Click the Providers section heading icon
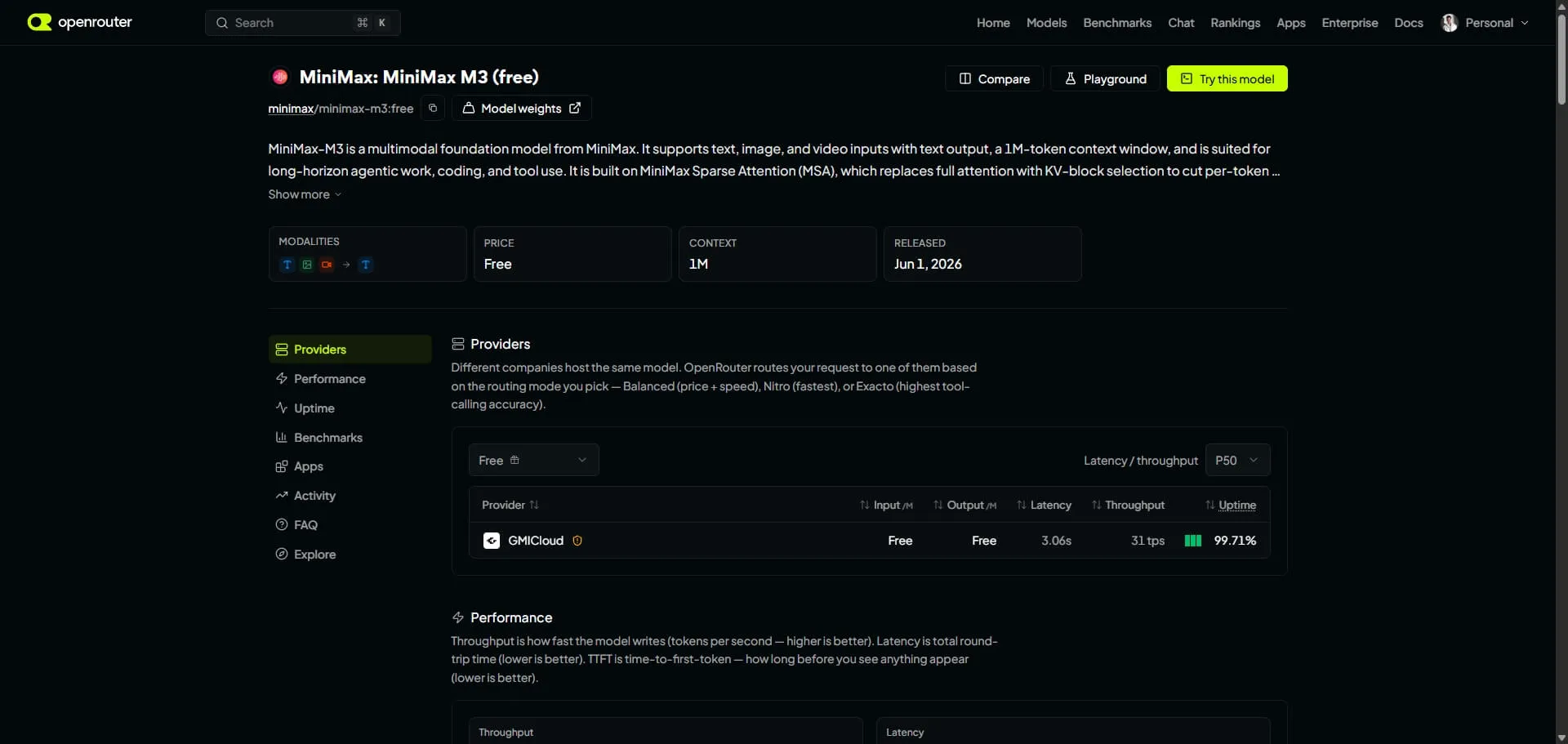Screen dimensions: 1568x744 point(458,344)
